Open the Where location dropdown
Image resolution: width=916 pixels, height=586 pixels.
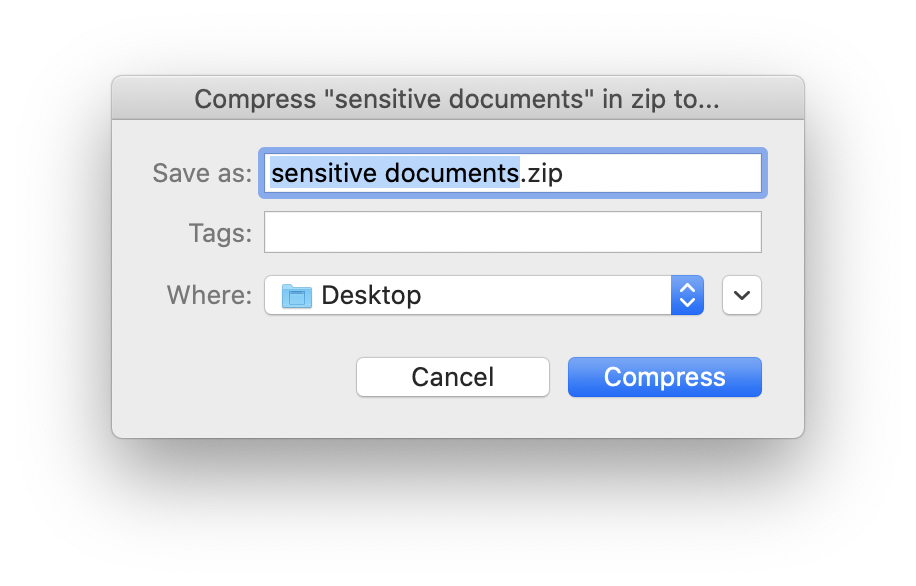[x=483, y=295]
